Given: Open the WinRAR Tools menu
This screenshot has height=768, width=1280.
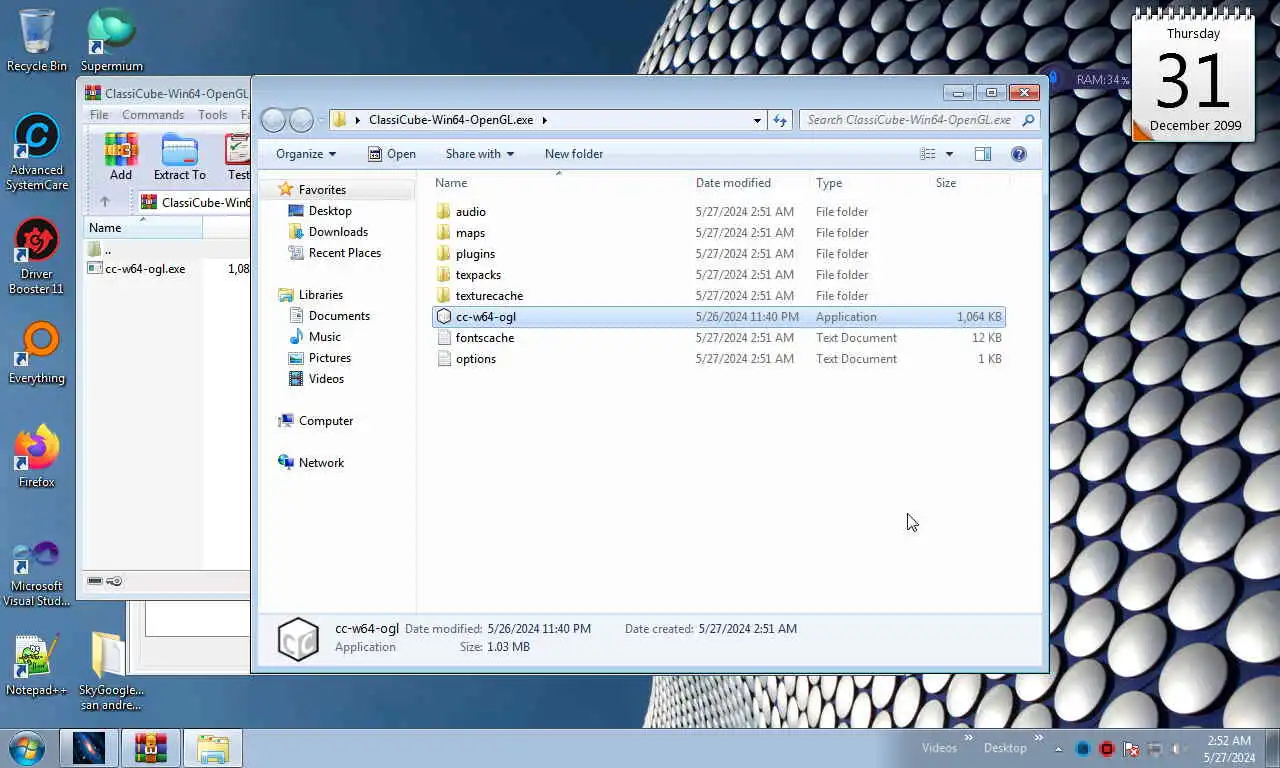Looking at the screenshot, I should click(x=212, y=115).
